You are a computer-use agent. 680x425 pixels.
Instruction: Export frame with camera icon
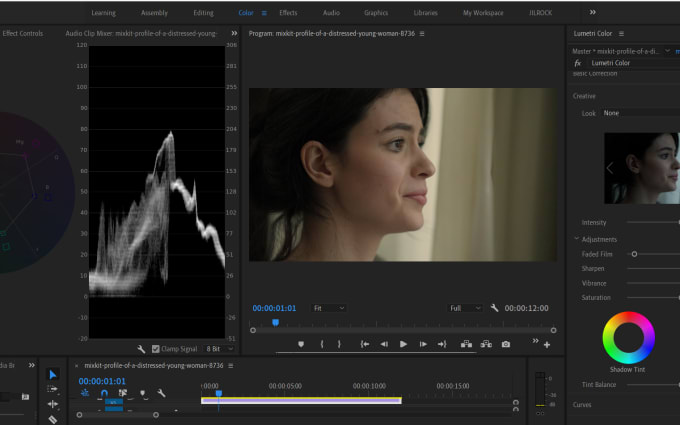506,344
